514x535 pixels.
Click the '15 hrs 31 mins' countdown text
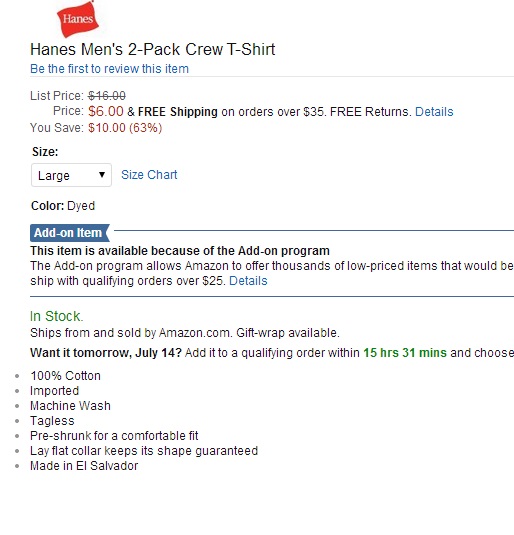tap(405, 352)
